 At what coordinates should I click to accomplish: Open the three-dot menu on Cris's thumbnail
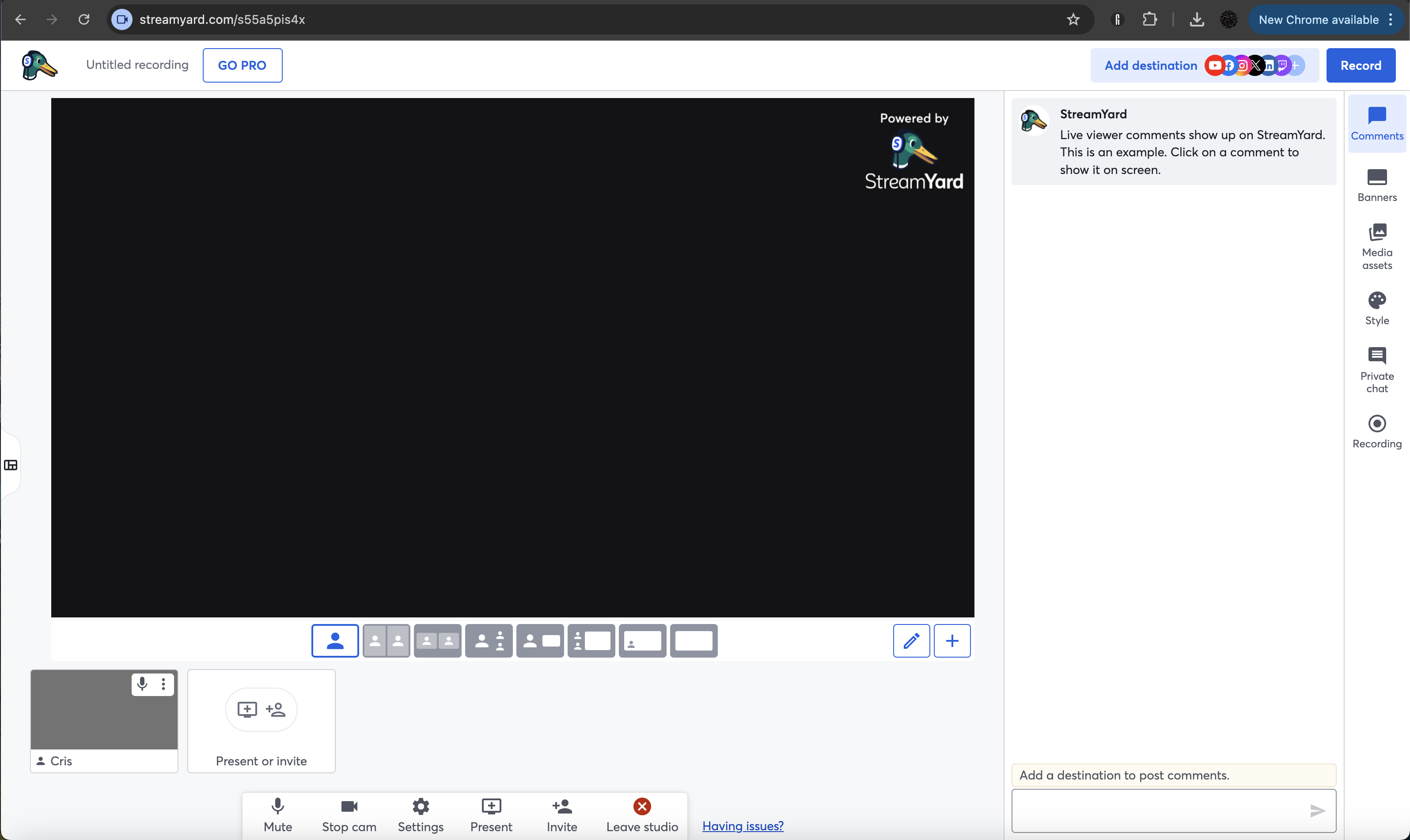click(x=163, y=684)
